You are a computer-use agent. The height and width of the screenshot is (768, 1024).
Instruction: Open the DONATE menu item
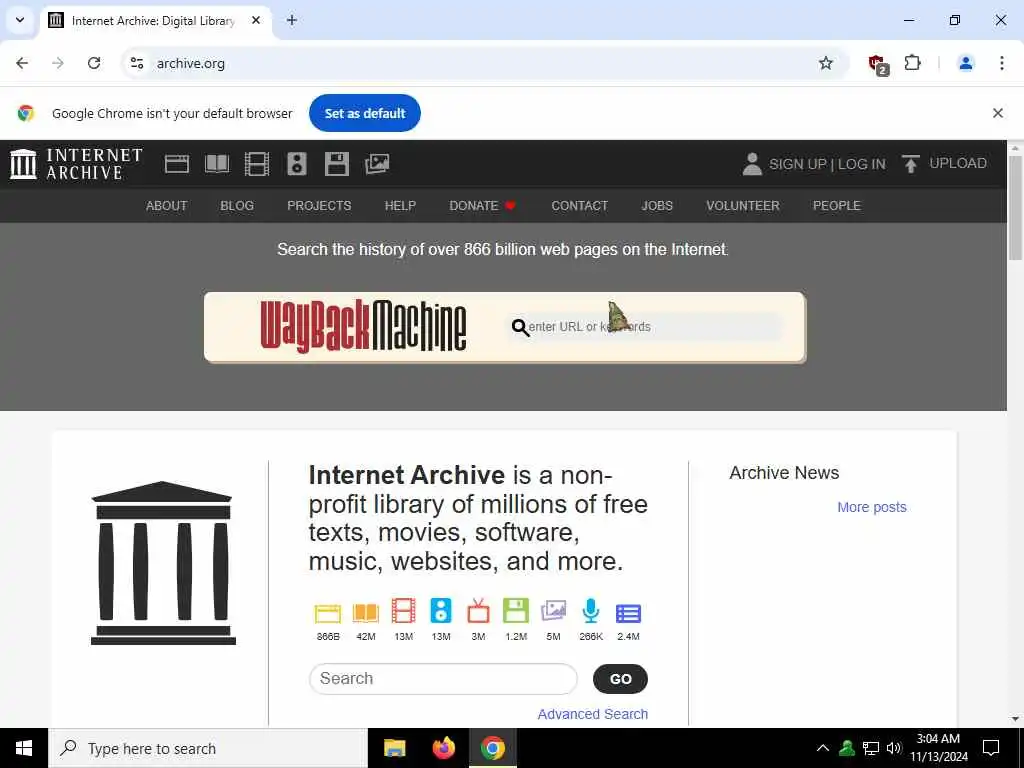(x=483, y=205)
